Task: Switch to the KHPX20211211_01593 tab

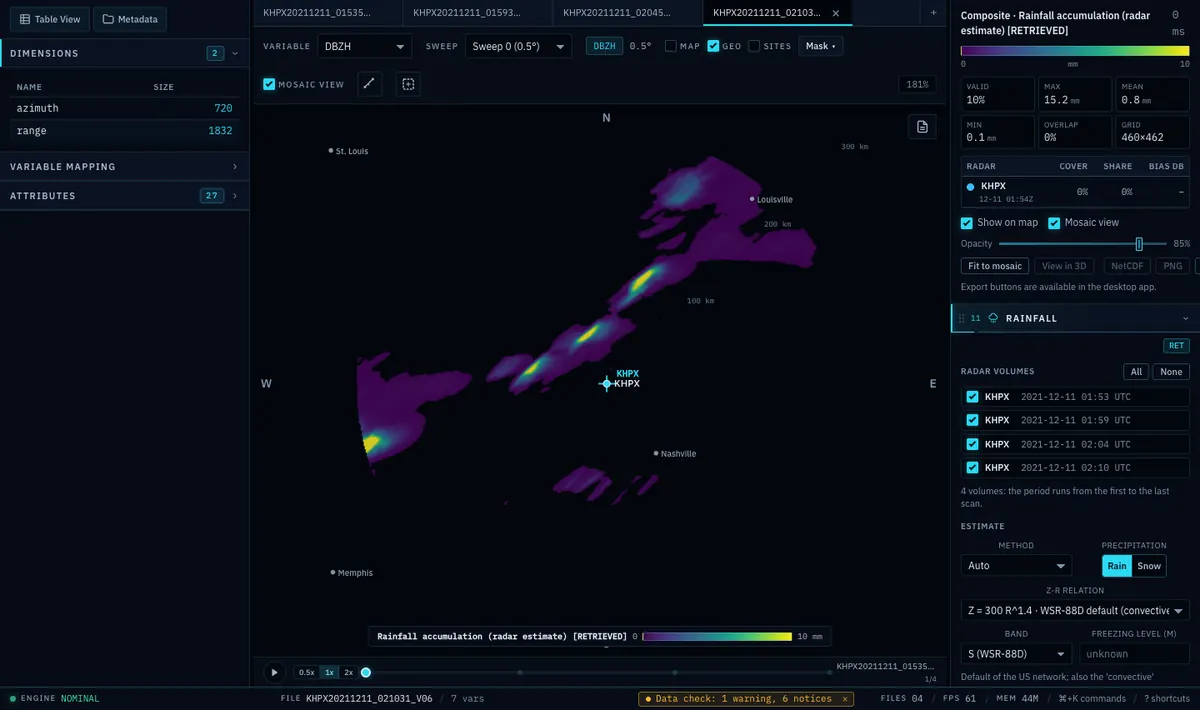Action: (477, 13)
